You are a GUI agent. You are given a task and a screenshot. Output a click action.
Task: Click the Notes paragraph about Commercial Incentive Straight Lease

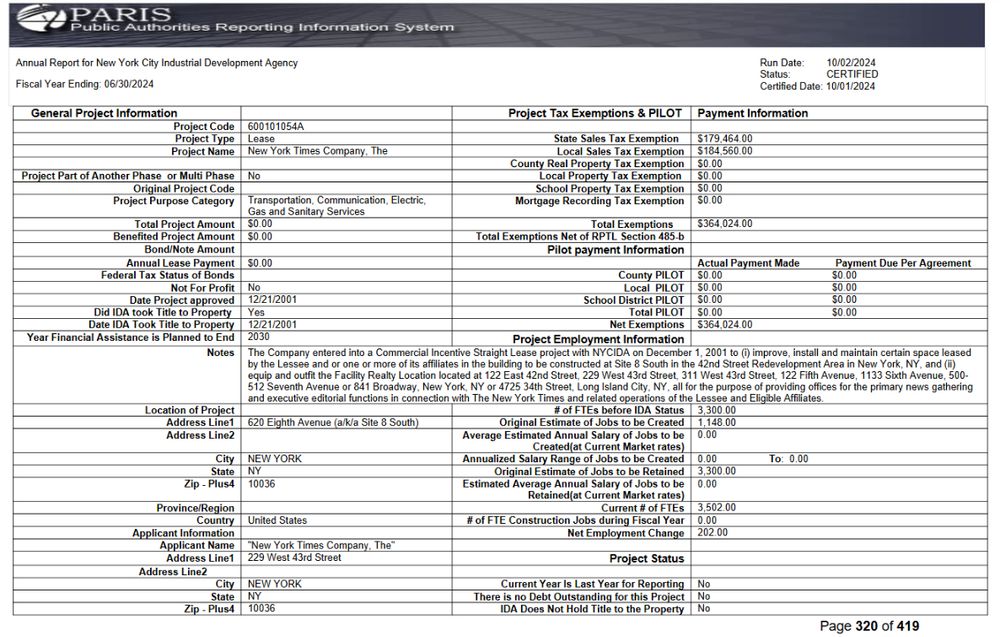[x=610, y=375]
